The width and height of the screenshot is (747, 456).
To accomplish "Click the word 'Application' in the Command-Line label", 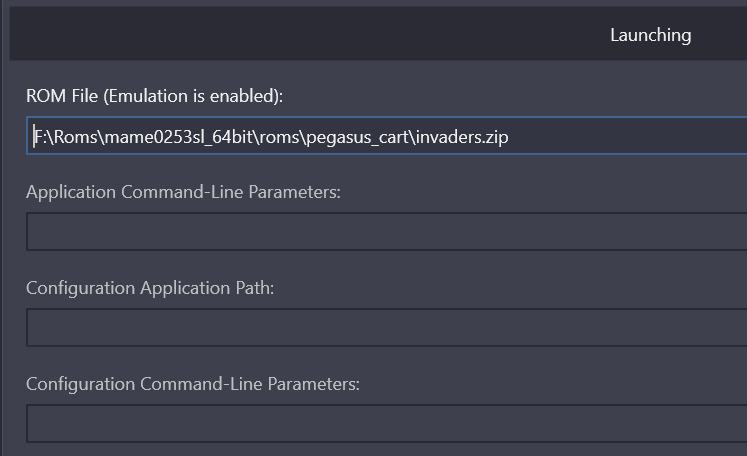I will [x=71, y=192].
